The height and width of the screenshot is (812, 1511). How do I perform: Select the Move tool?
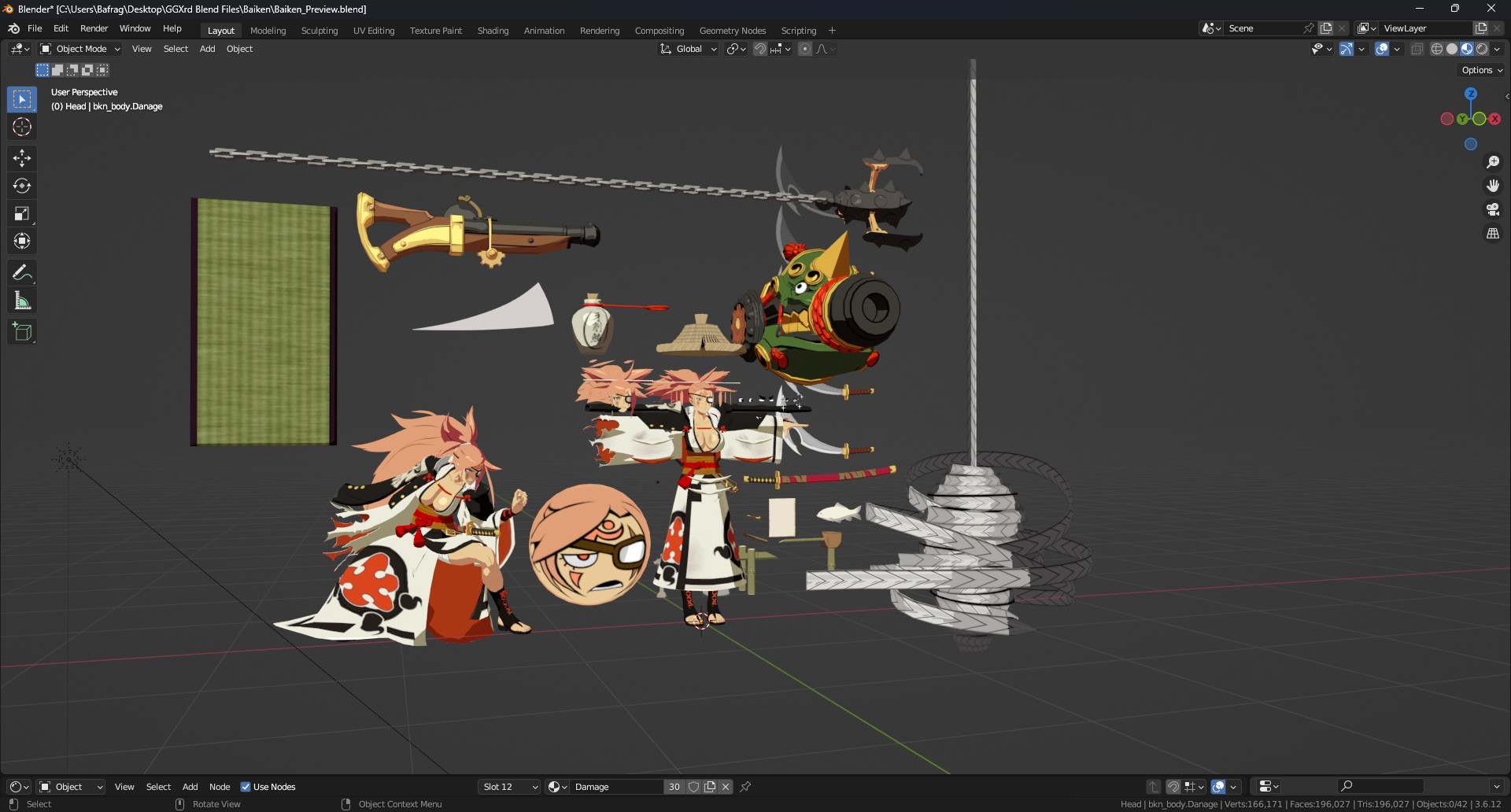(x=21, y=158)
